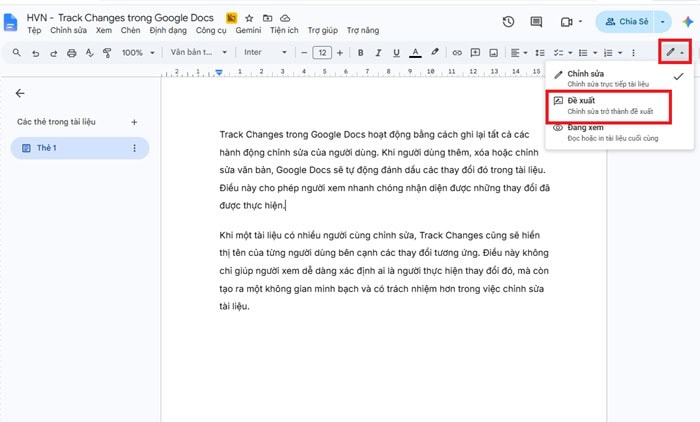Add a comment from toolbar
Image resolution: width=700 pixels, height=422 pixels.
tap(475, 53)
